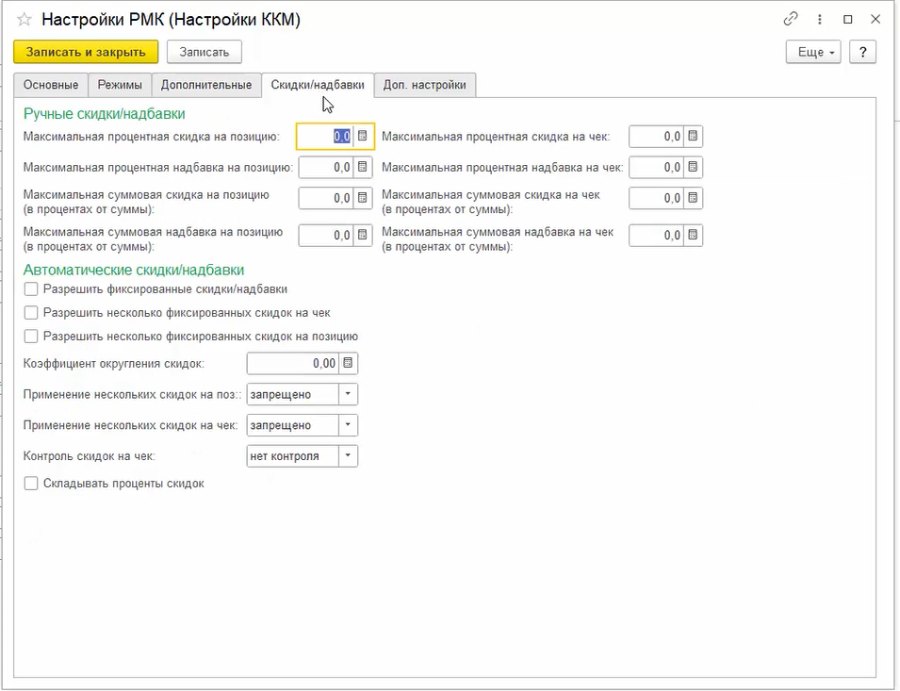Click max sum discount on position field
This screenshot has height=691, width=900.
tap(327, 198)
